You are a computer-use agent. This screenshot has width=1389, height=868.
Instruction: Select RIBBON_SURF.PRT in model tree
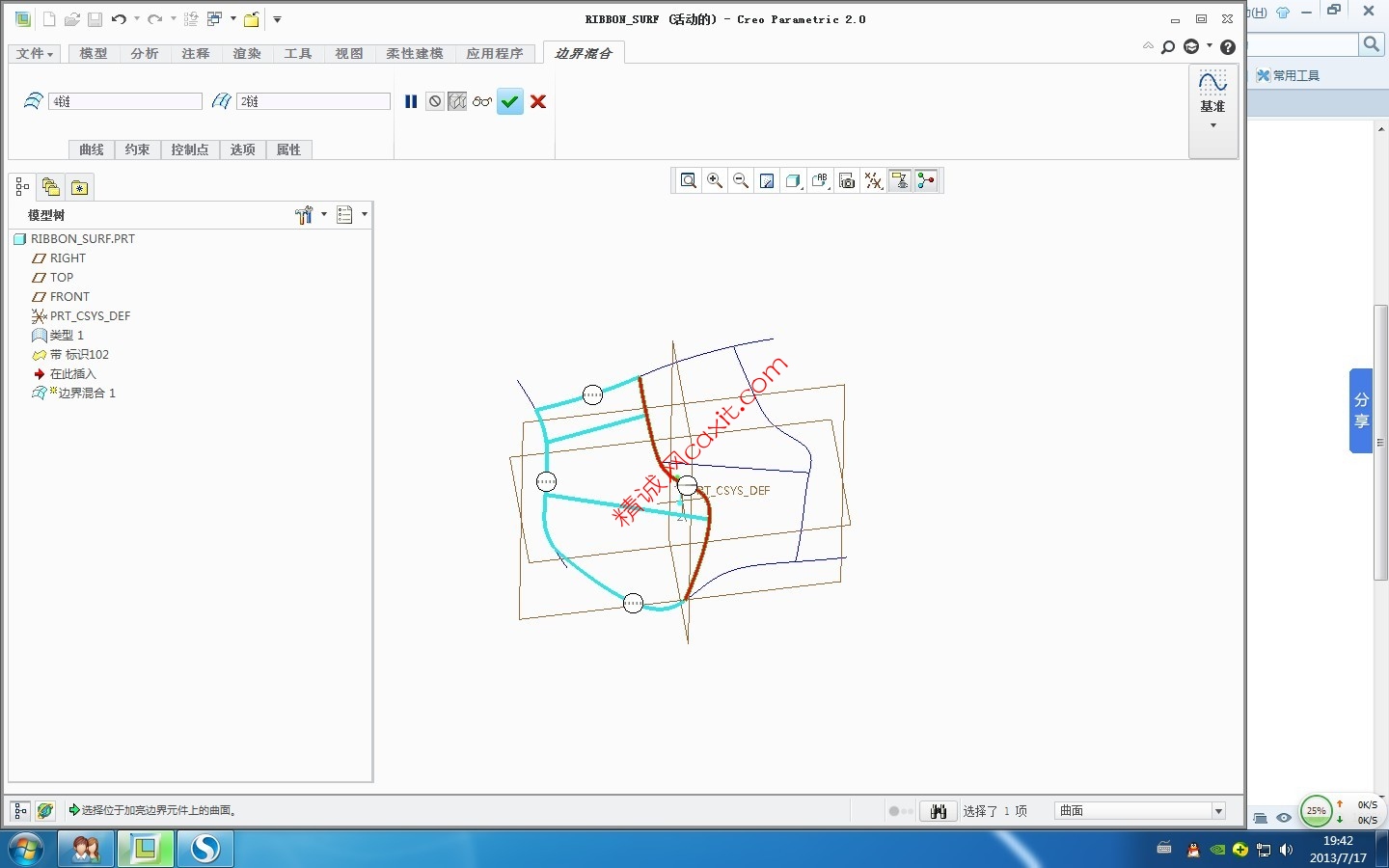tap(74, 238)
